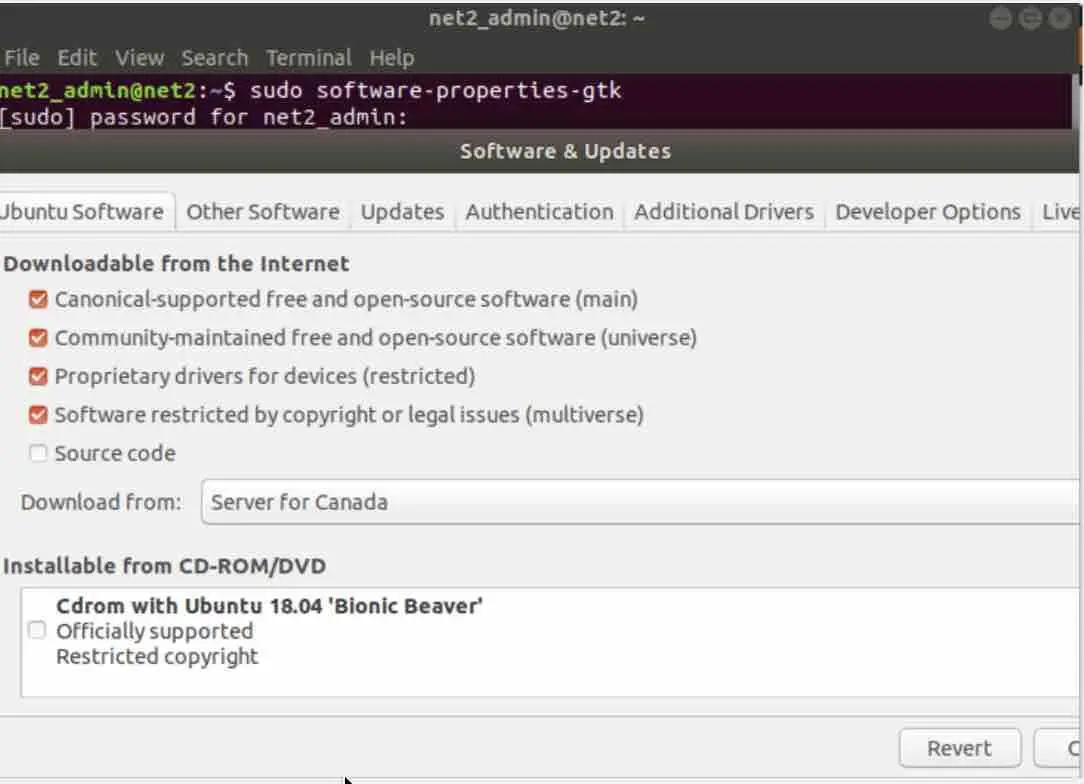Viewport: 1084px width, 784px height.
Task: Minimize the terminal window
Action: pyautogui.click(x=1000, y=19)
